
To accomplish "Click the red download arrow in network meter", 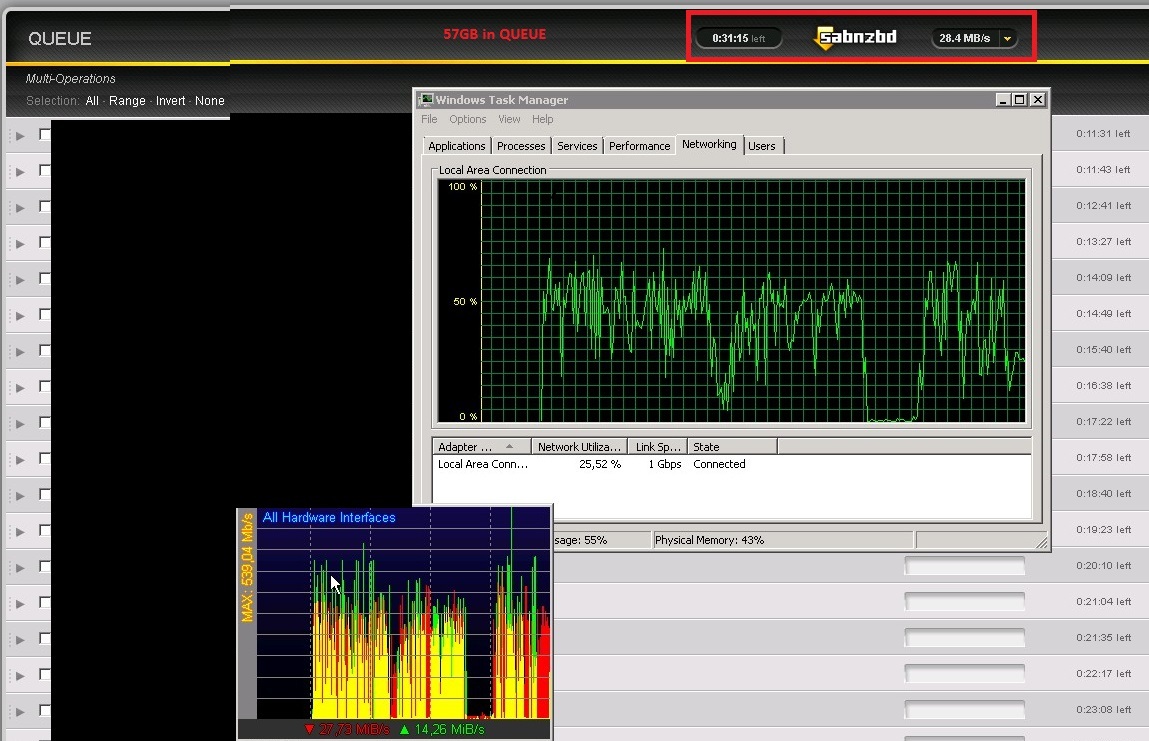I will tap(309, 729).
